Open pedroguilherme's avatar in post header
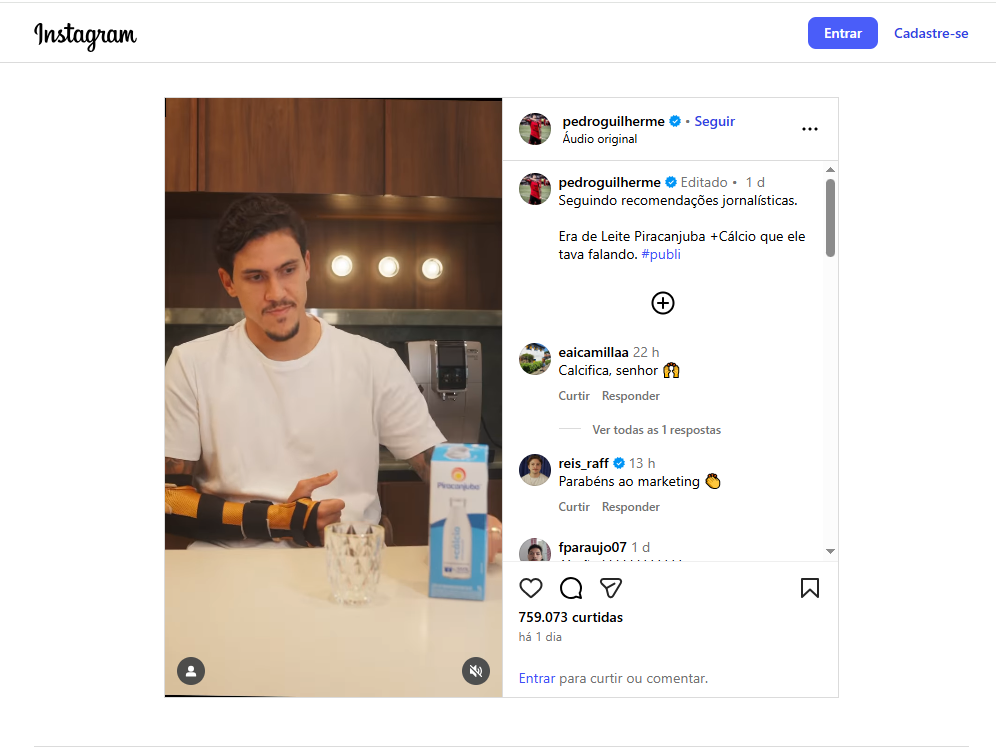 535,129
